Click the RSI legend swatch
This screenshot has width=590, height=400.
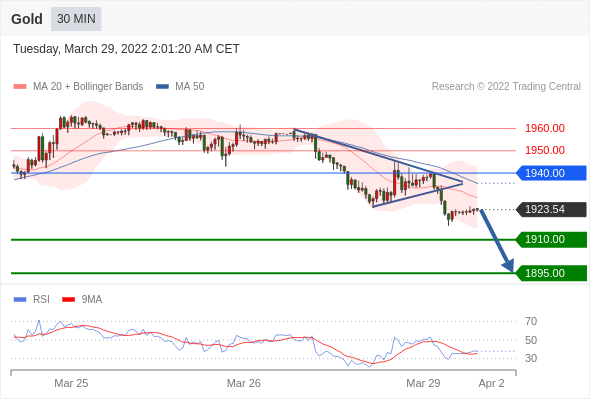click(x=20, y=300)
